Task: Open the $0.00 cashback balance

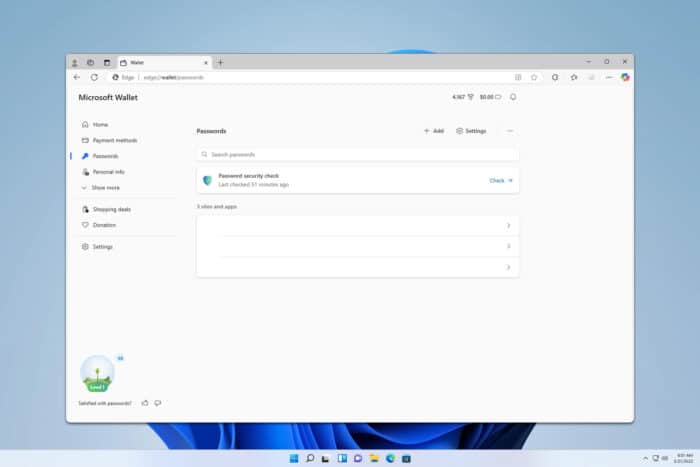Action: (x=490, y=97)
